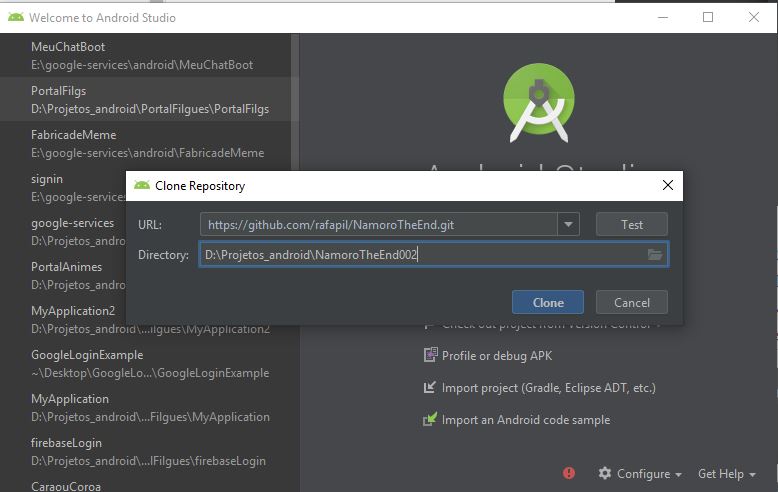Viewport: 778px width, 492px height.
Task: Click Android icon in Clone Repository title
Action: 142,185
